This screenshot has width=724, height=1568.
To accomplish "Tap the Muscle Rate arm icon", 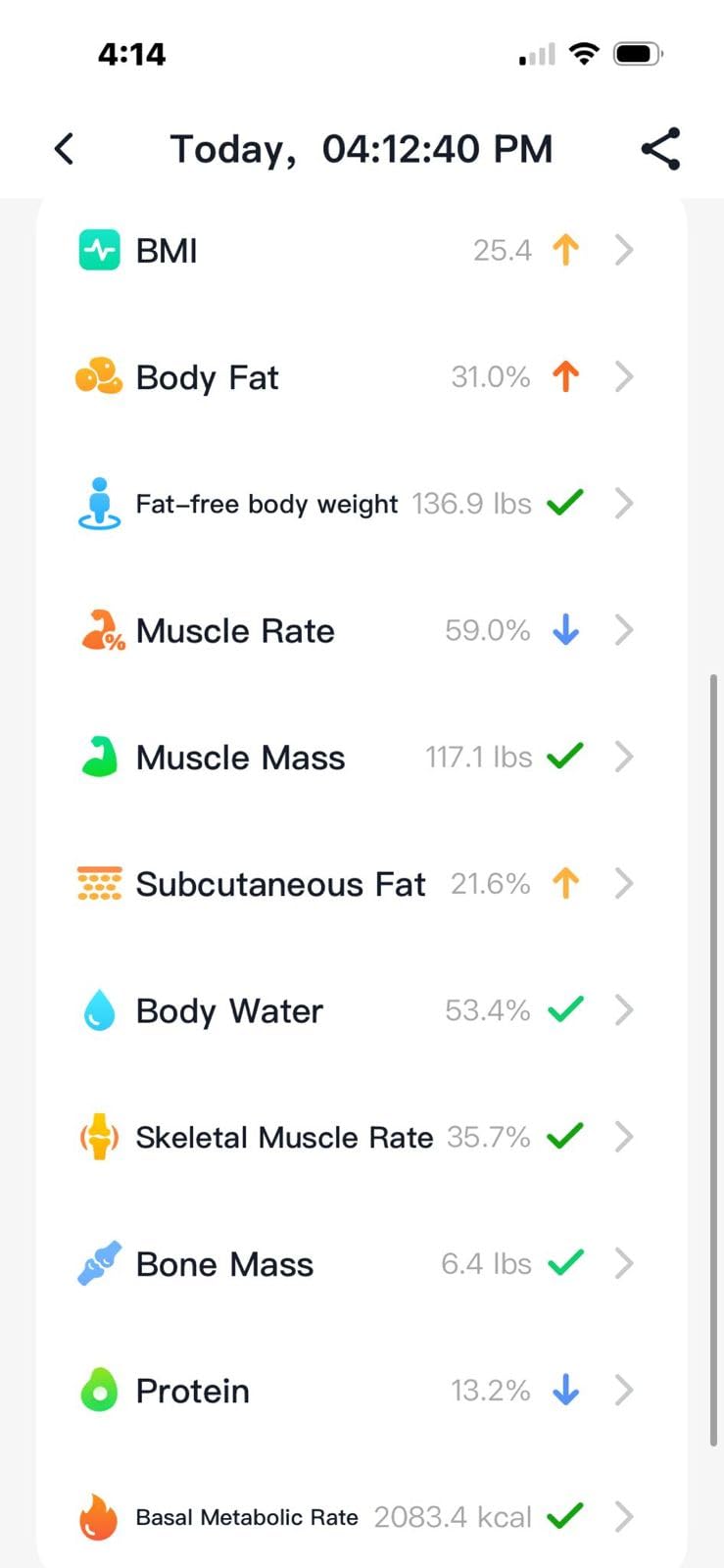I will [102, 631].
